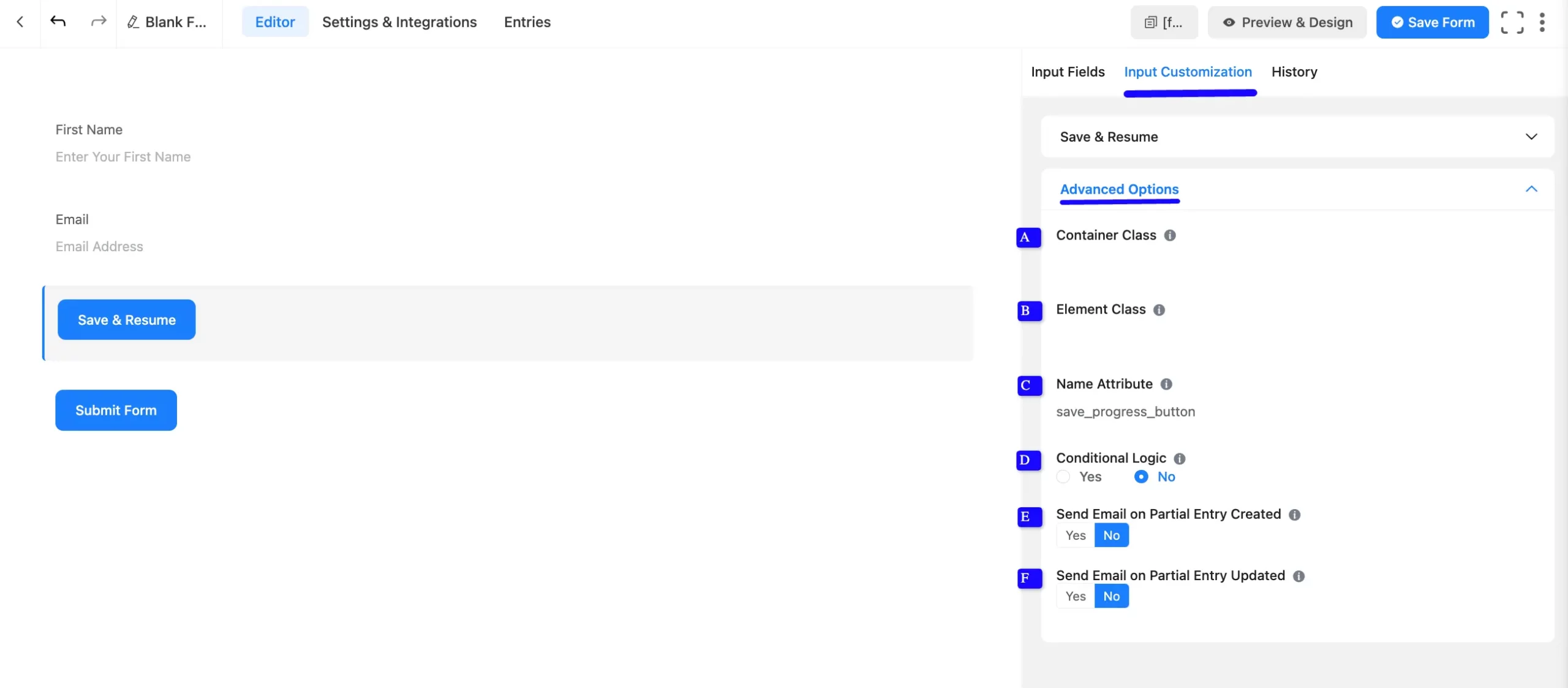Collapse the Advanced Options section
This screenshot has height=688, width=1568.
(x=1531, y=189)
